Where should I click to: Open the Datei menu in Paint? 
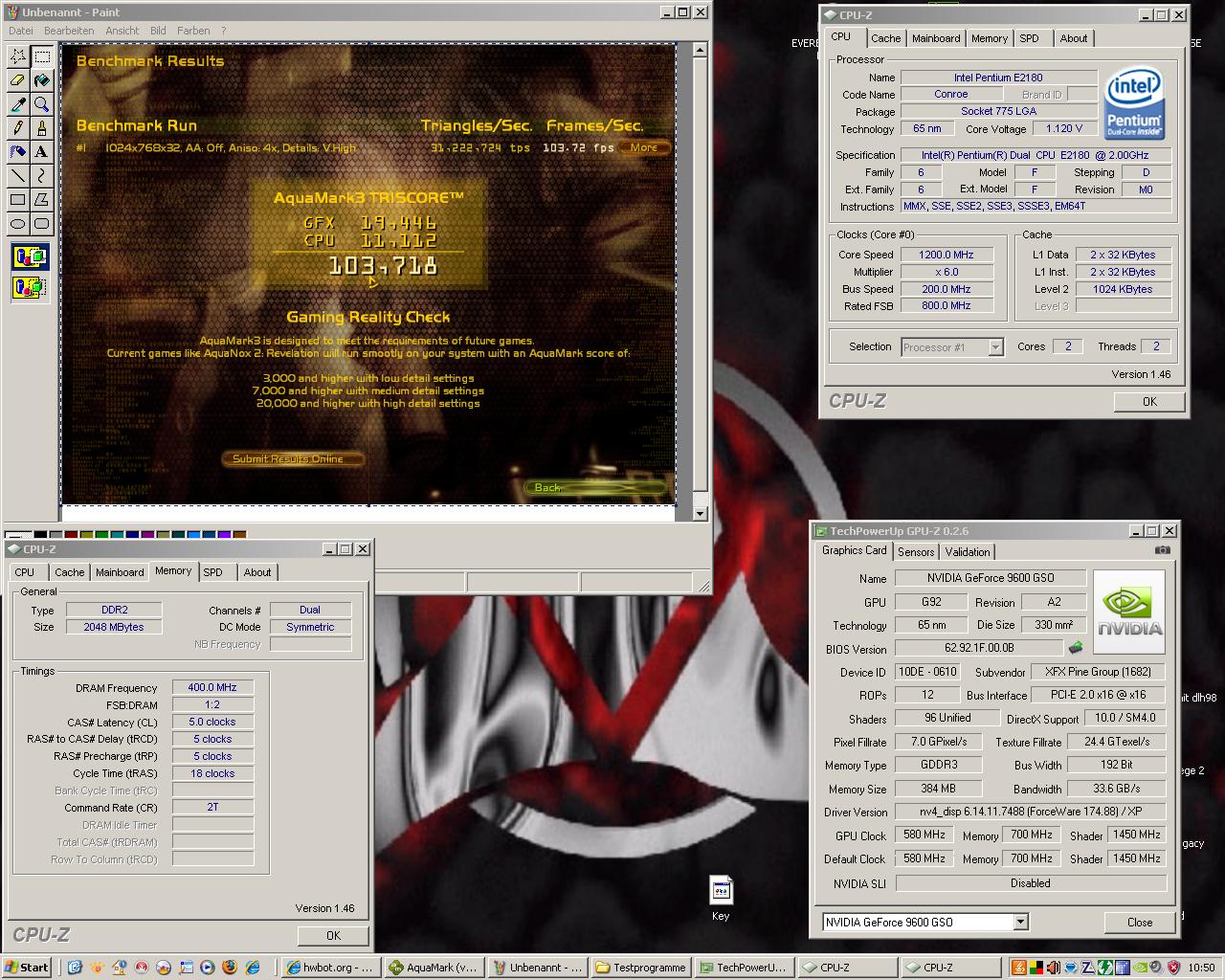[x=21, y=31]
